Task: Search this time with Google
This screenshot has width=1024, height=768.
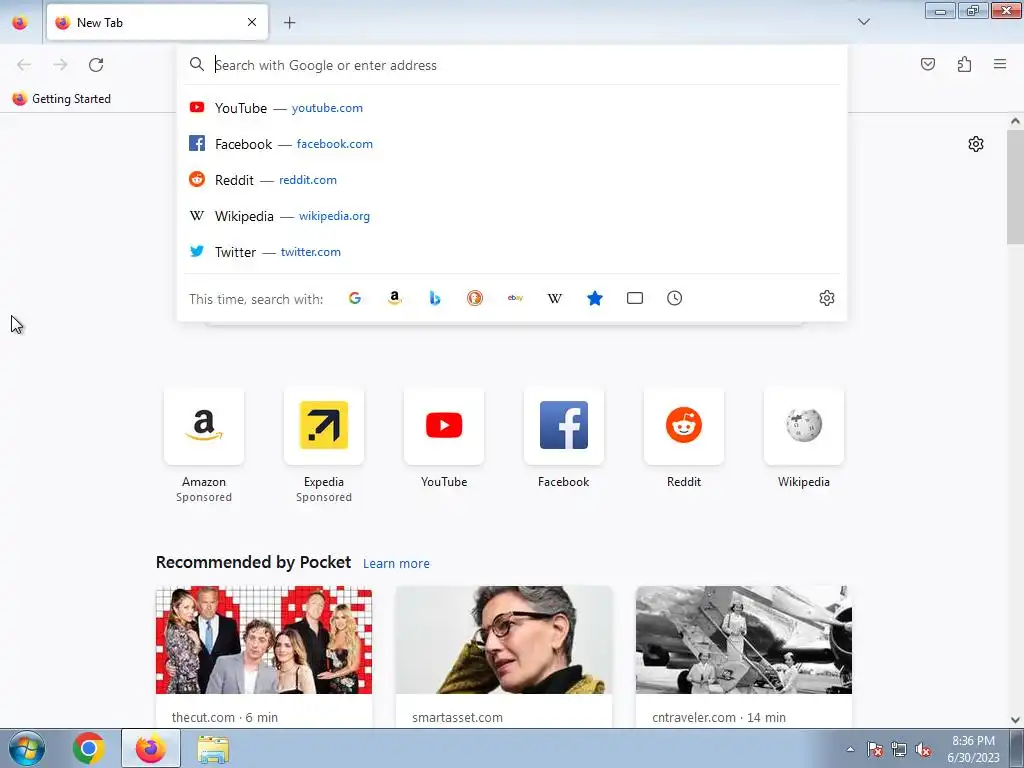Action: point(355,298)
